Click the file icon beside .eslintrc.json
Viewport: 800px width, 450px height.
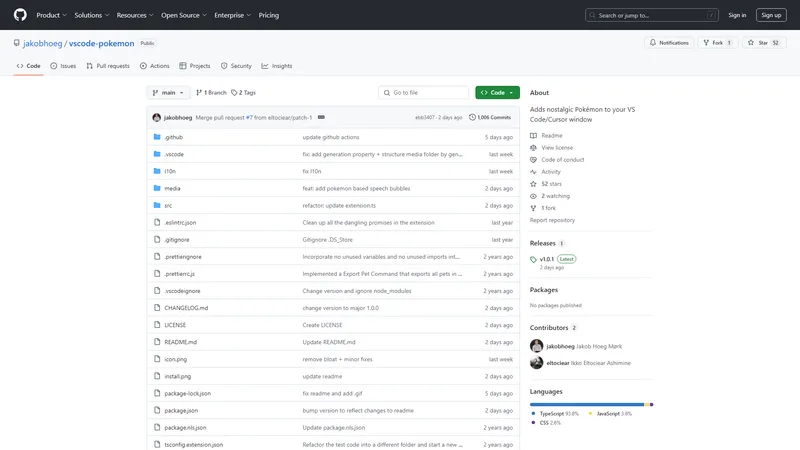pos(157,222)
